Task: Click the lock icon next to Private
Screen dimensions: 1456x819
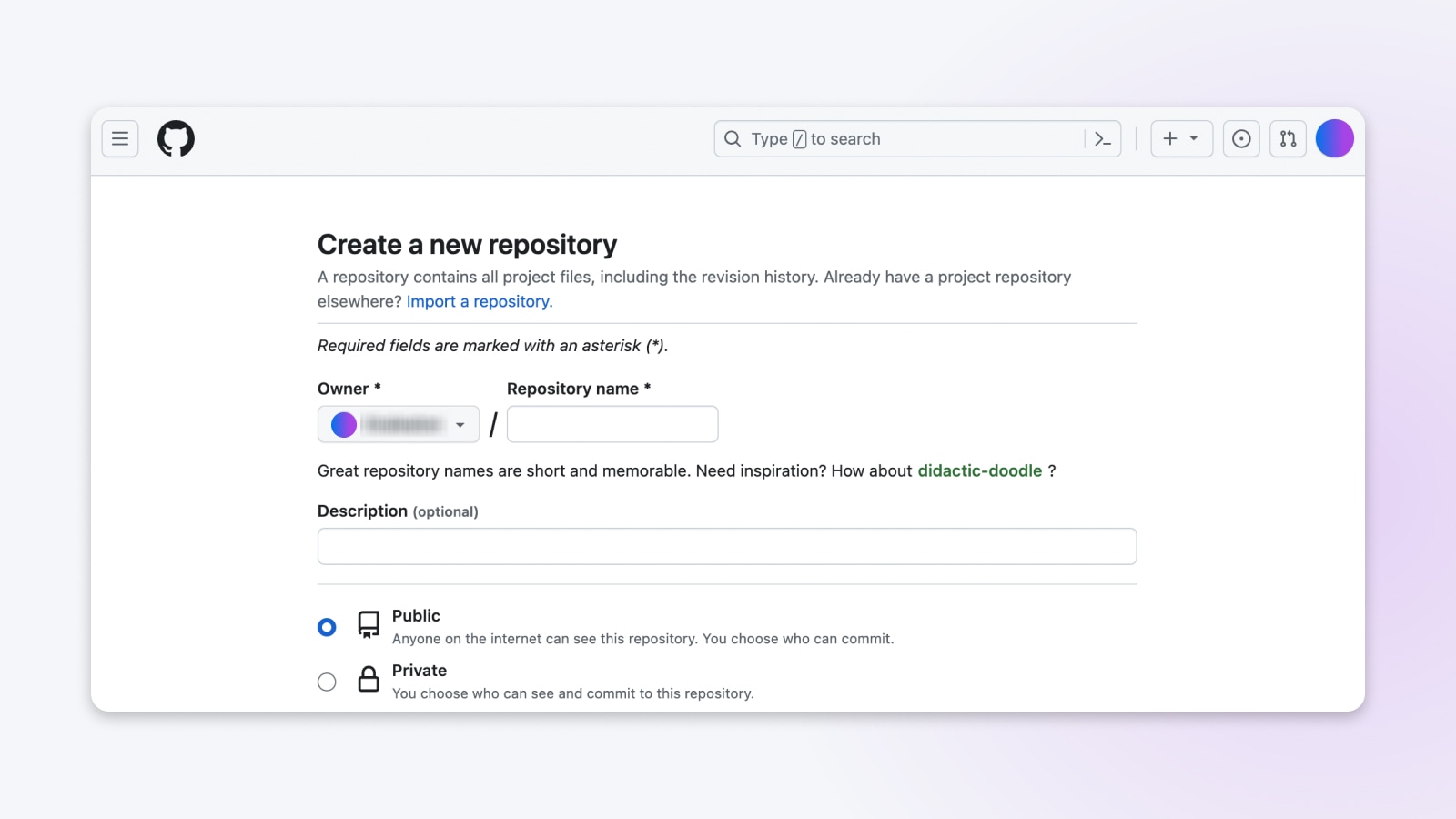Action: click(368, 680)
